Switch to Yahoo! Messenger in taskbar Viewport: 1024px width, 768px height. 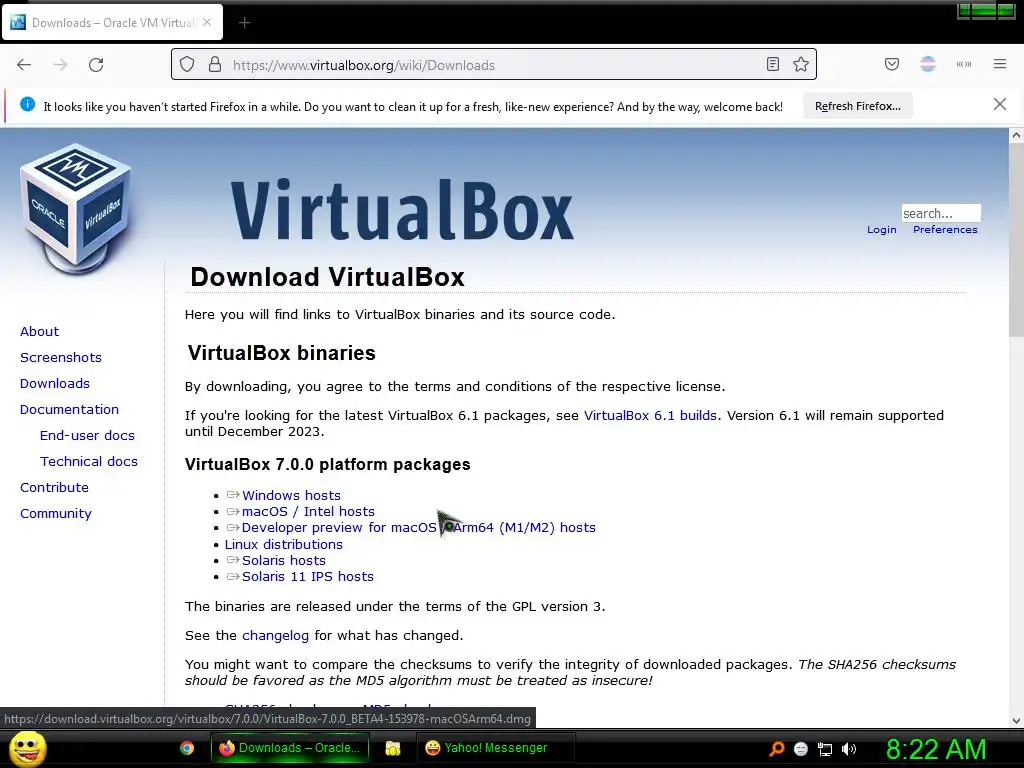(496, 748)
